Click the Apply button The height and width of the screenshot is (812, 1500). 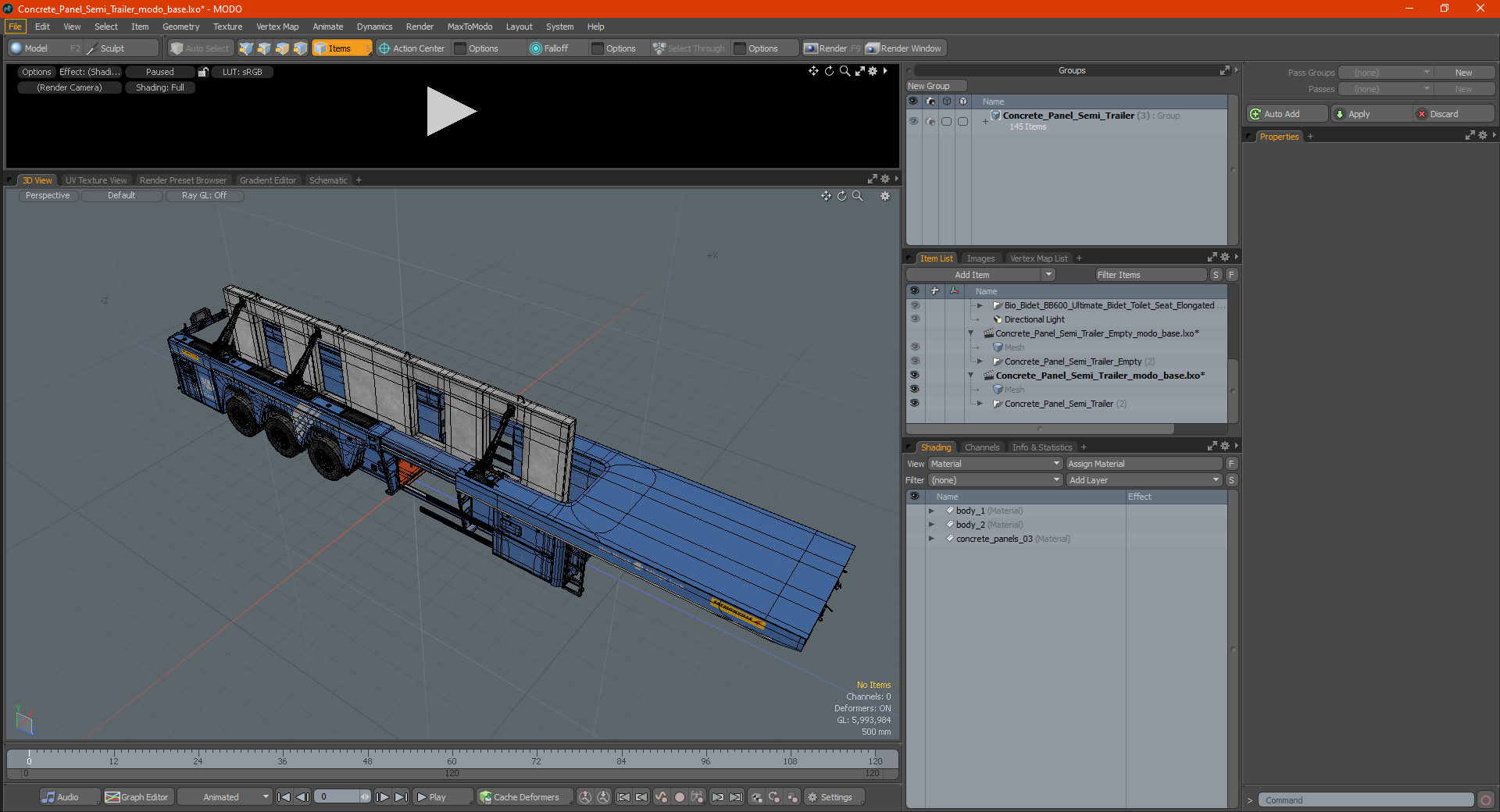[1372, 114]
